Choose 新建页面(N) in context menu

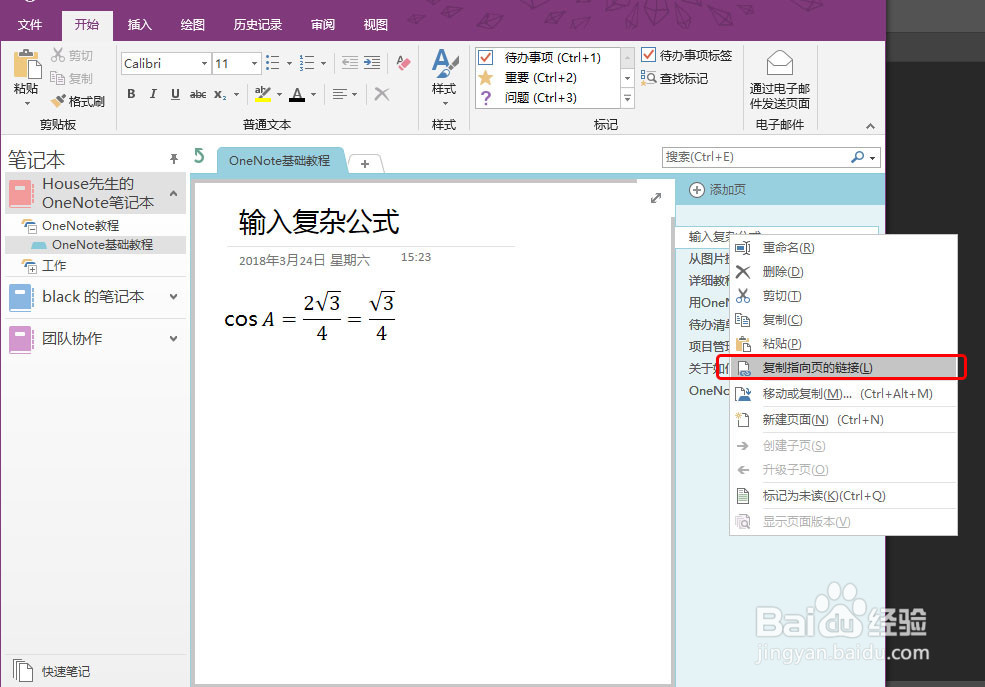(x=844, y=419)
